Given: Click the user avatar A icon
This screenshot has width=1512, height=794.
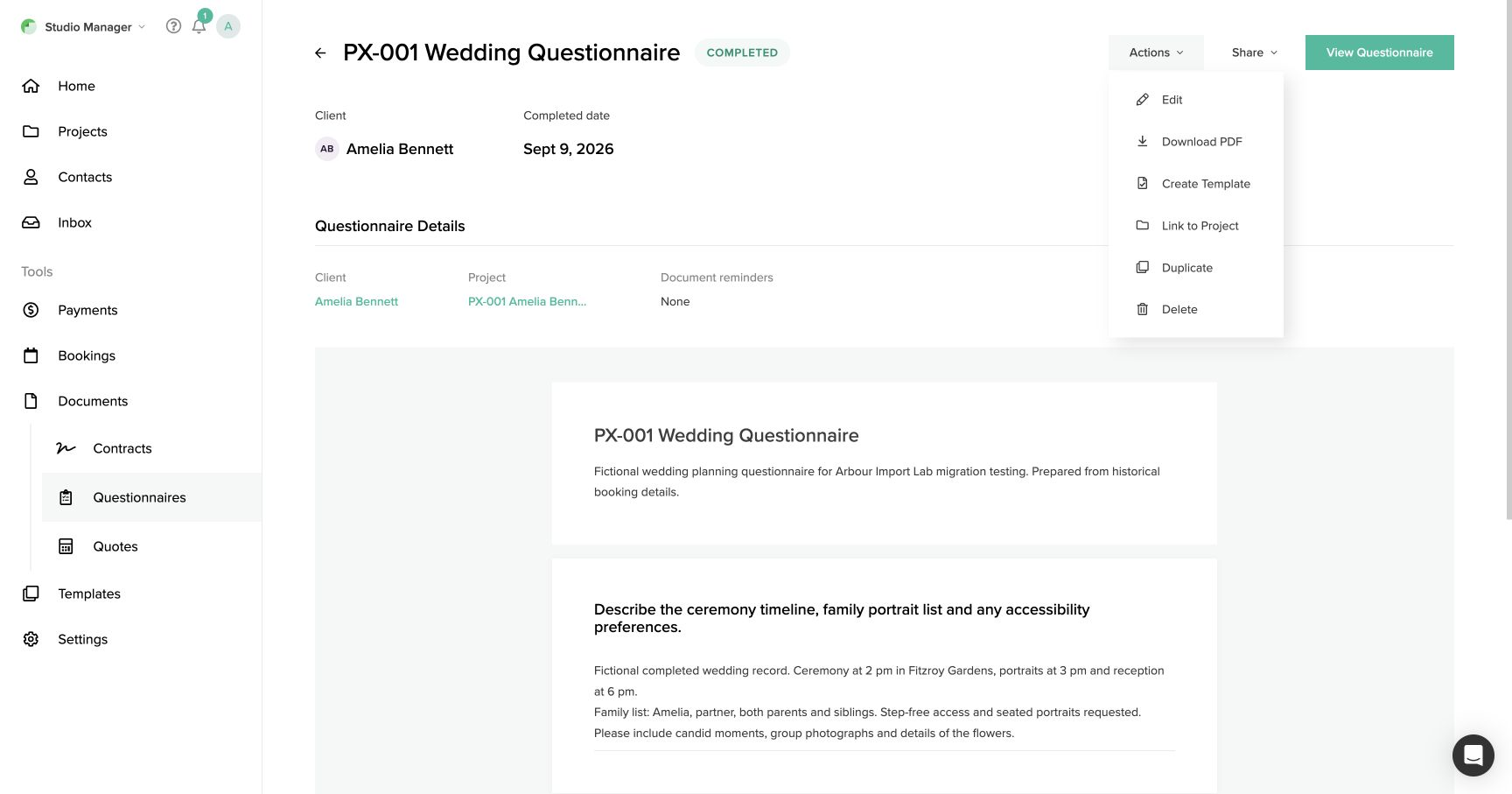Looking at the screenshot, I should (228, 26).
